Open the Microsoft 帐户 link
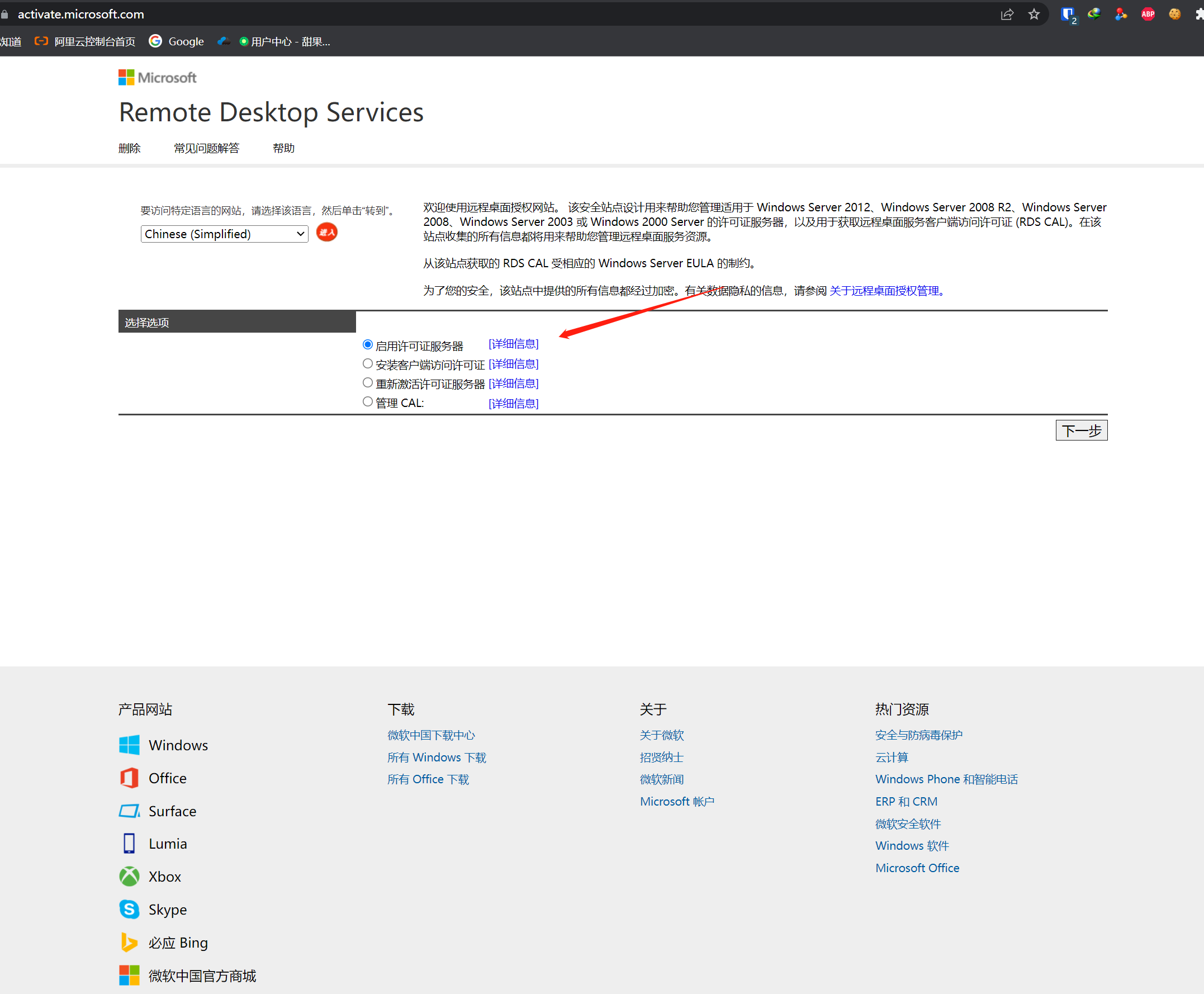Viewport: 1204px width, 994px height. point(677,802)
